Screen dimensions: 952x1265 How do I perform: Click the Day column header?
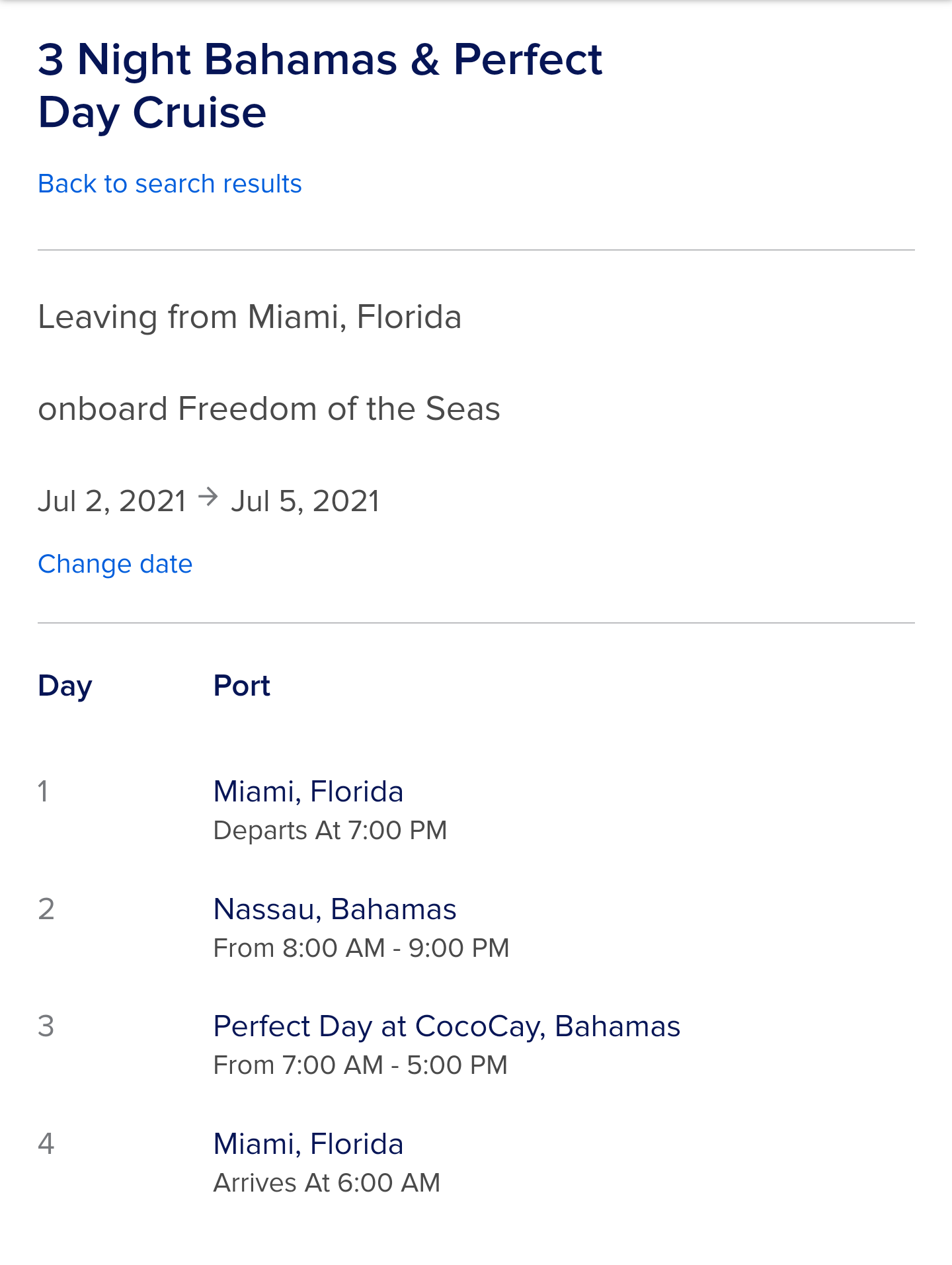(x=65, y=686)
